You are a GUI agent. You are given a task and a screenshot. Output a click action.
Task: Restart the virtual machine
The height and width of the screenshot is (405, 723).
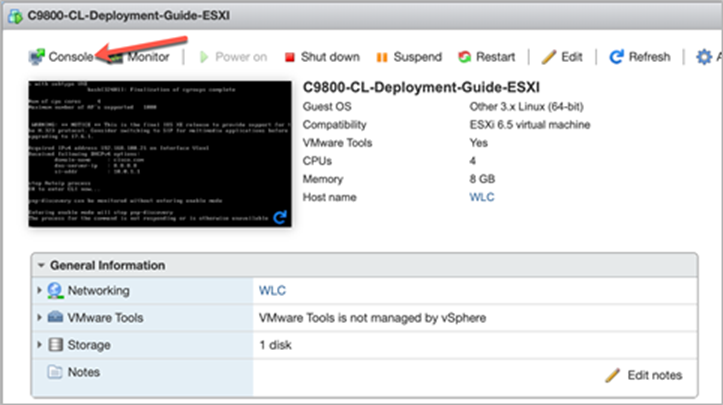click(486, 57)
